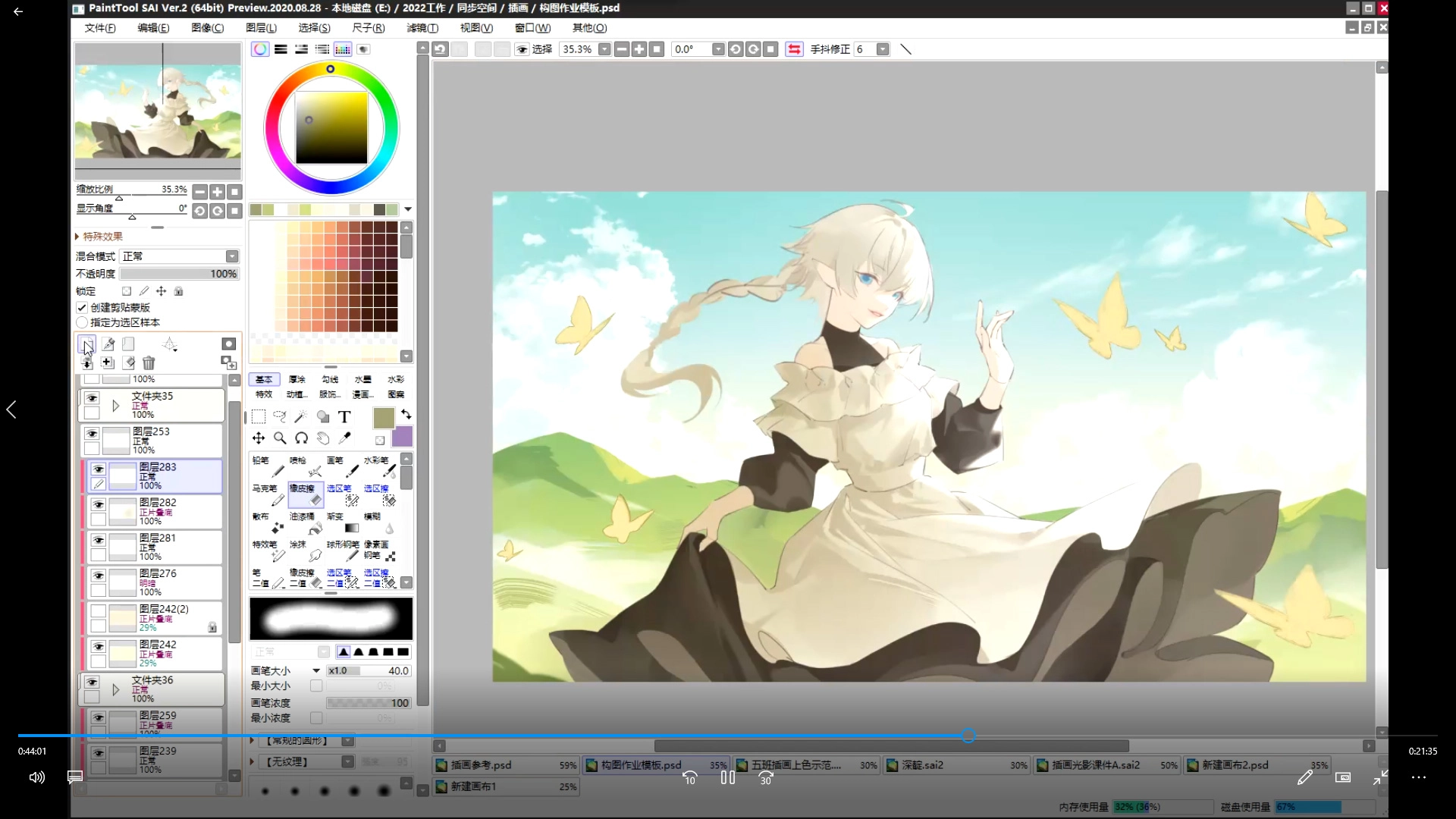
Task: Select 指定为选区样本 radio option
Action: point(82,322)
